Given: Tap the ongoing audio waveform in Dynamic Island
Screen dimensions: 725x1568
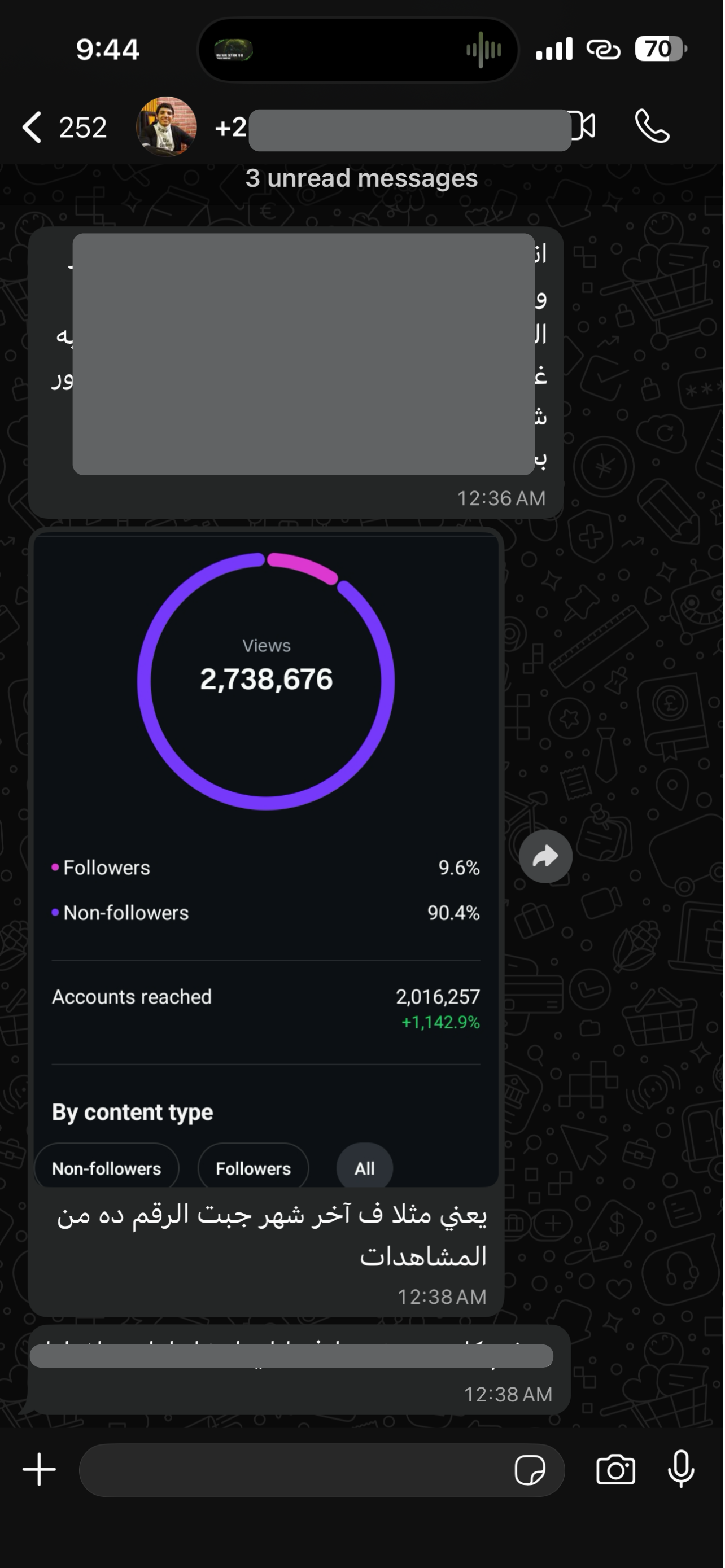Looking at the screenshot, I should click(484, 49).
